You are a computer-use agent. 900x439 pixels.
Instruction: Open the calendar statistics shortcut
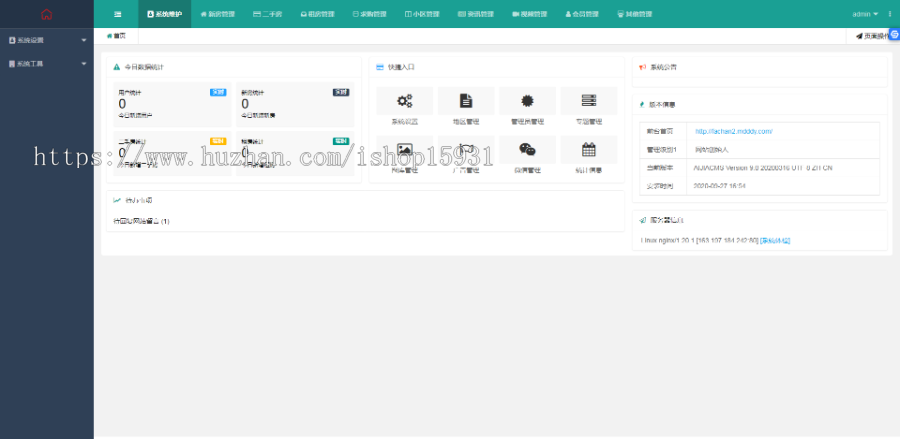click(588, 150)
